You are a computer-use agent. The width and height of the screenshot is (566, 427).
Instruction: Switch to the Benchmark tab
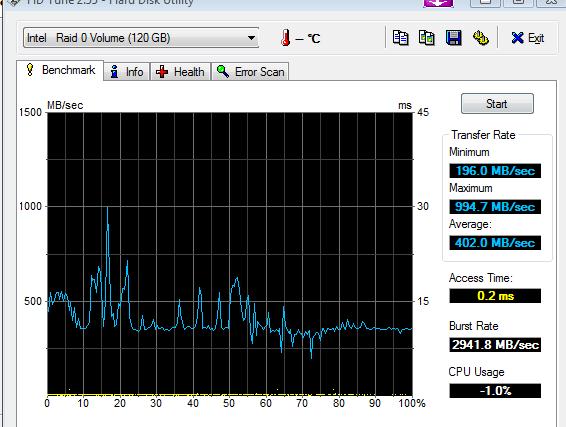tap(60, 70)
